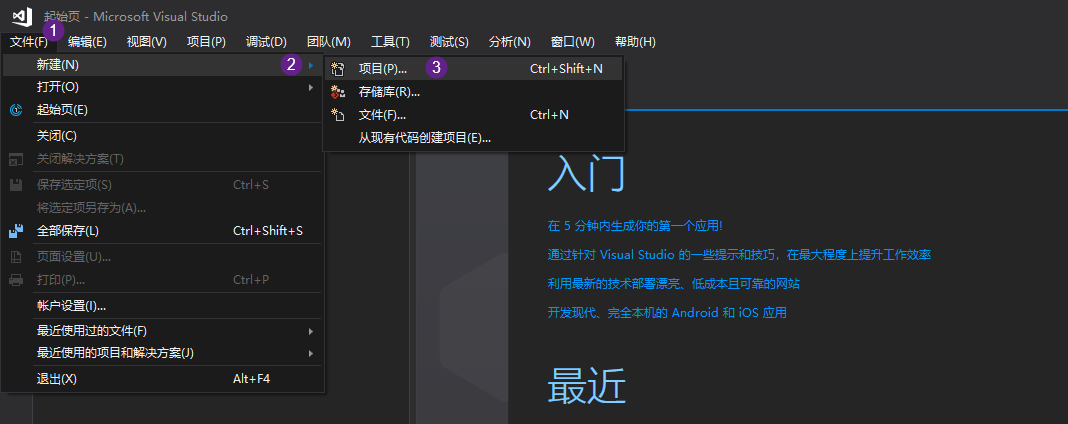The height and width of the screenshot is (424, 1068).
Task: Open the 项目(P) menu in menu bar
Action: 206,42
